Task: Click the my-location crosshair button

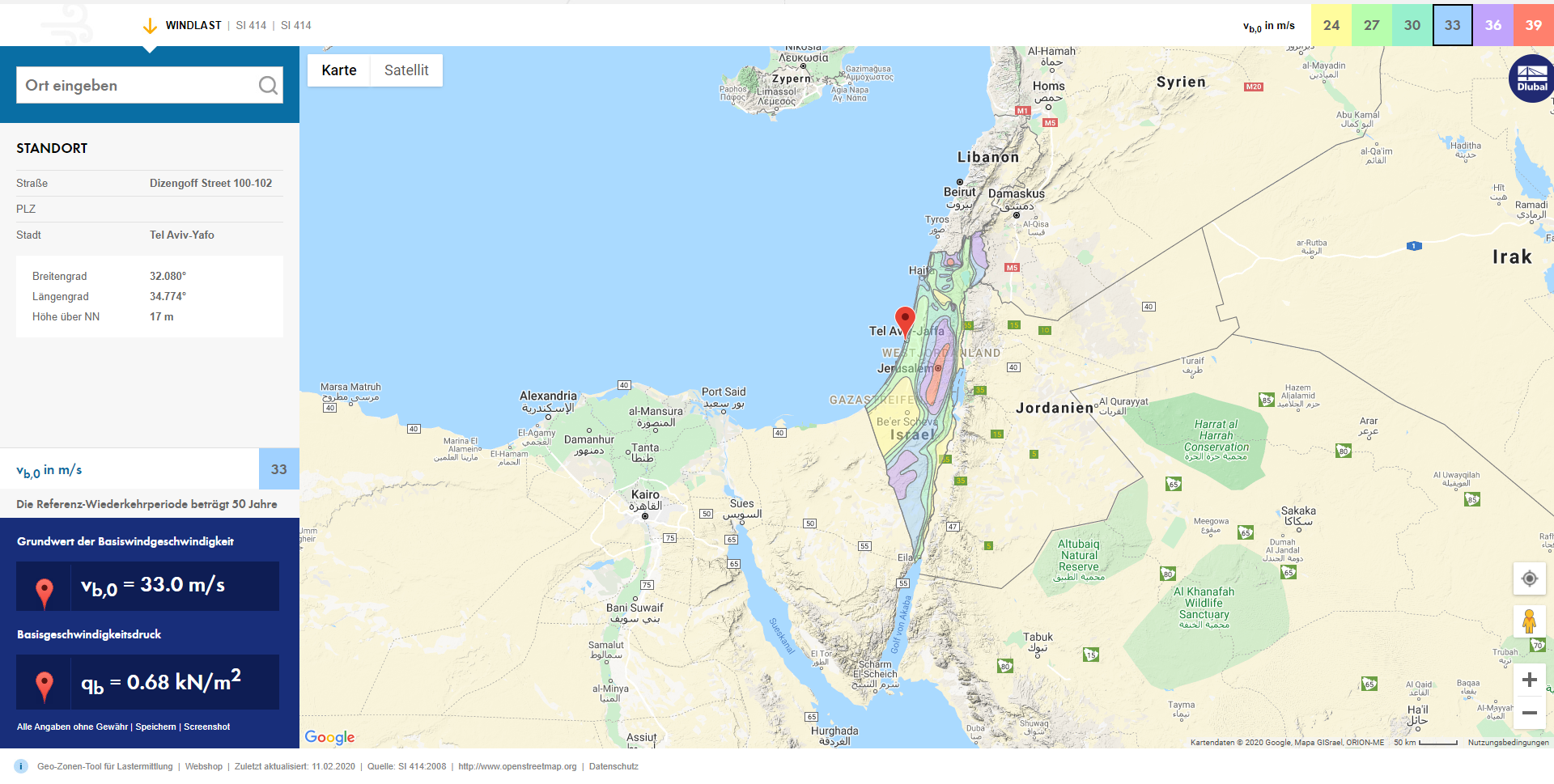Action: point(1530,578)
